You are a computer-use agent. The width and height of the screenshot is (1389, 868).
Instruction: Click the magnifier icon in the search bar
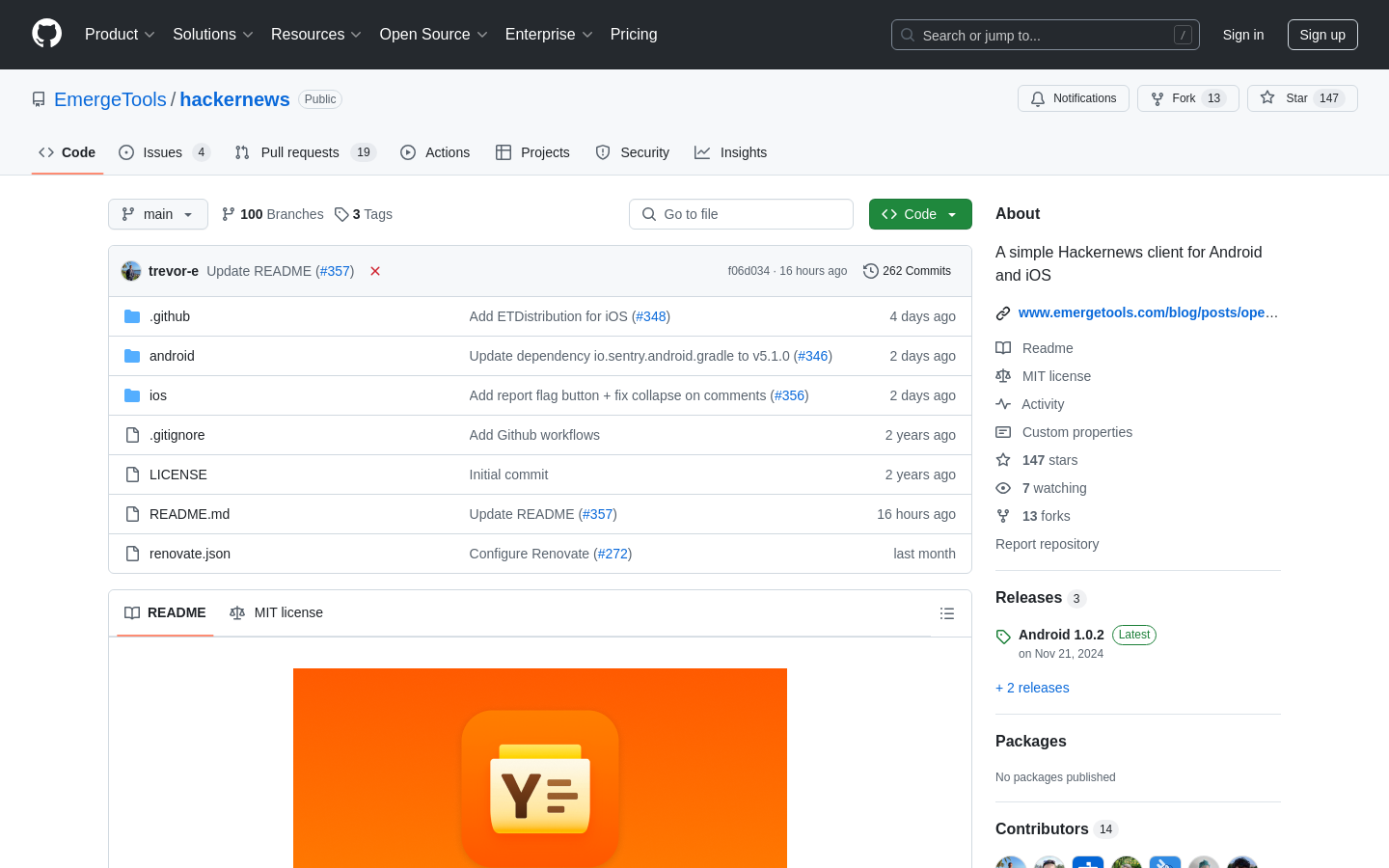point(908,35)
